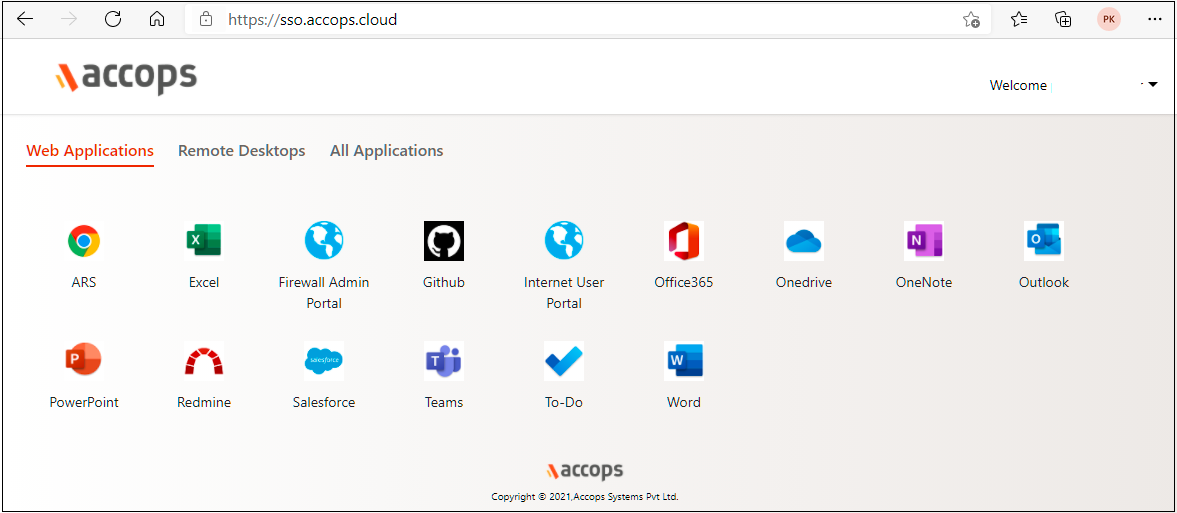Switch to the Remote Desktops tab
The image size is (1177, 513).
click(x=241, y=151)
